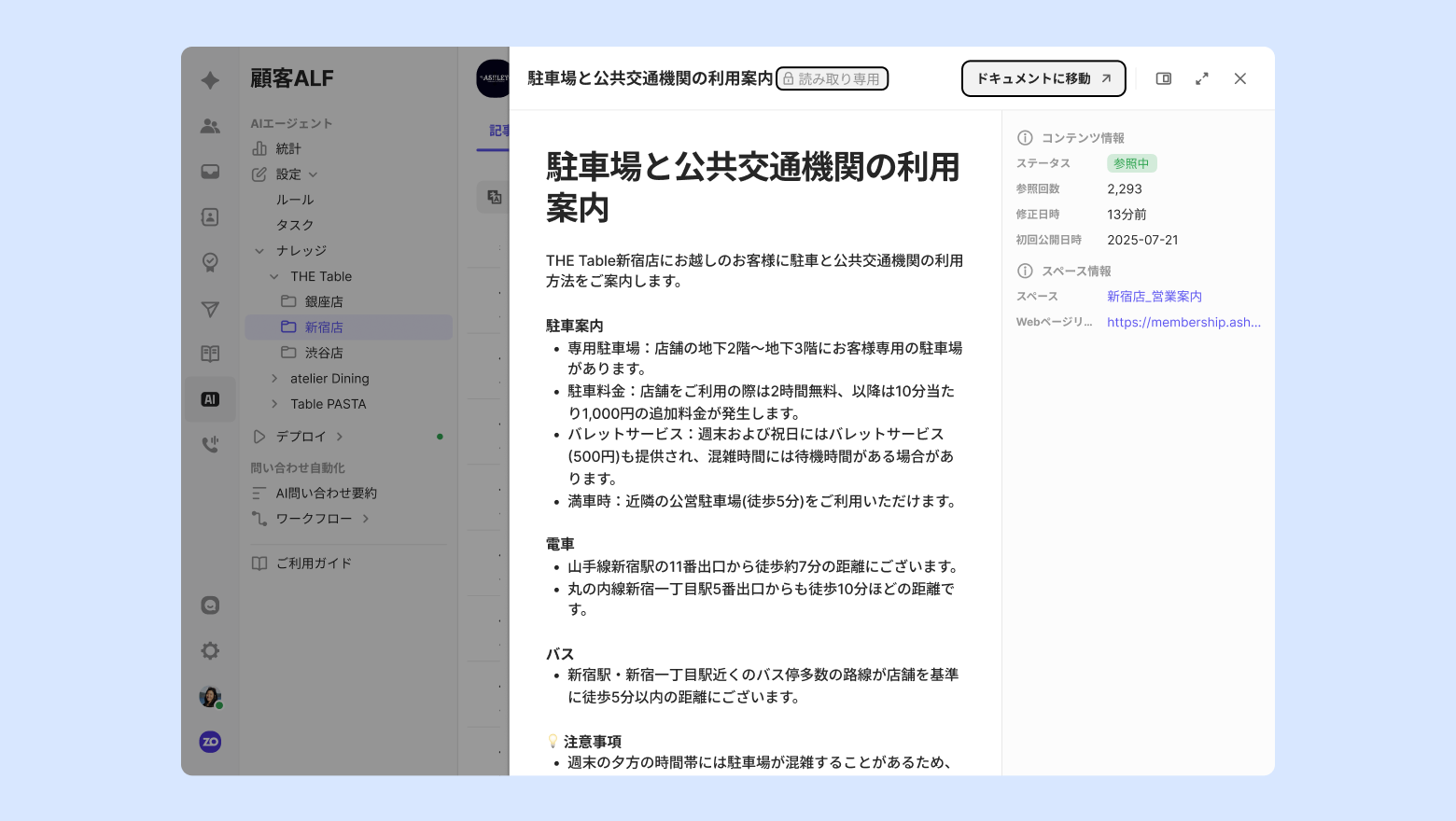This screenshot has width=1456, height=821.
Task: Click the AIエージェント section label
Action: pos(291,123)
